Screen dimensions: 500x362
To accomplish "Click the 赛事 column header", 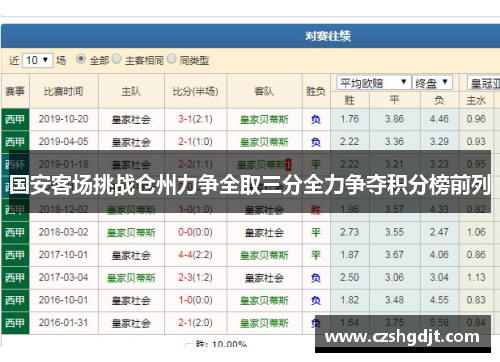I will point(15,91).
